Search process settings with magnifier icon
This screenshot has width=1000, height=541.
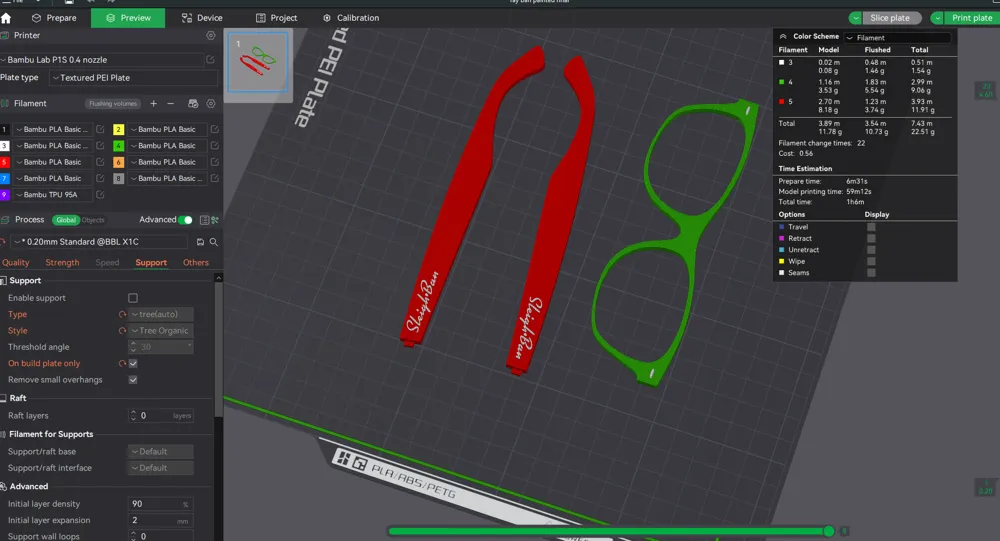point(214,242)
